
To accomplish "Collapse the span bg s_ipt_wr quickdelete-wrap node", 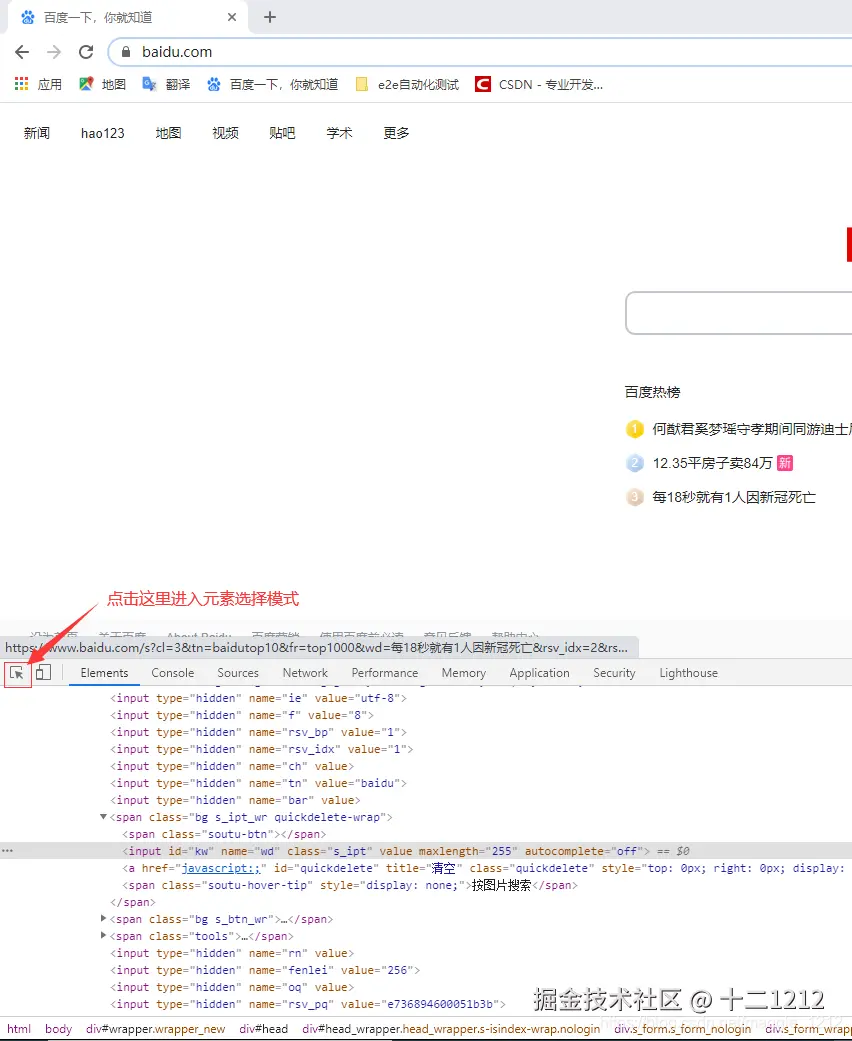I will [103, 817].
